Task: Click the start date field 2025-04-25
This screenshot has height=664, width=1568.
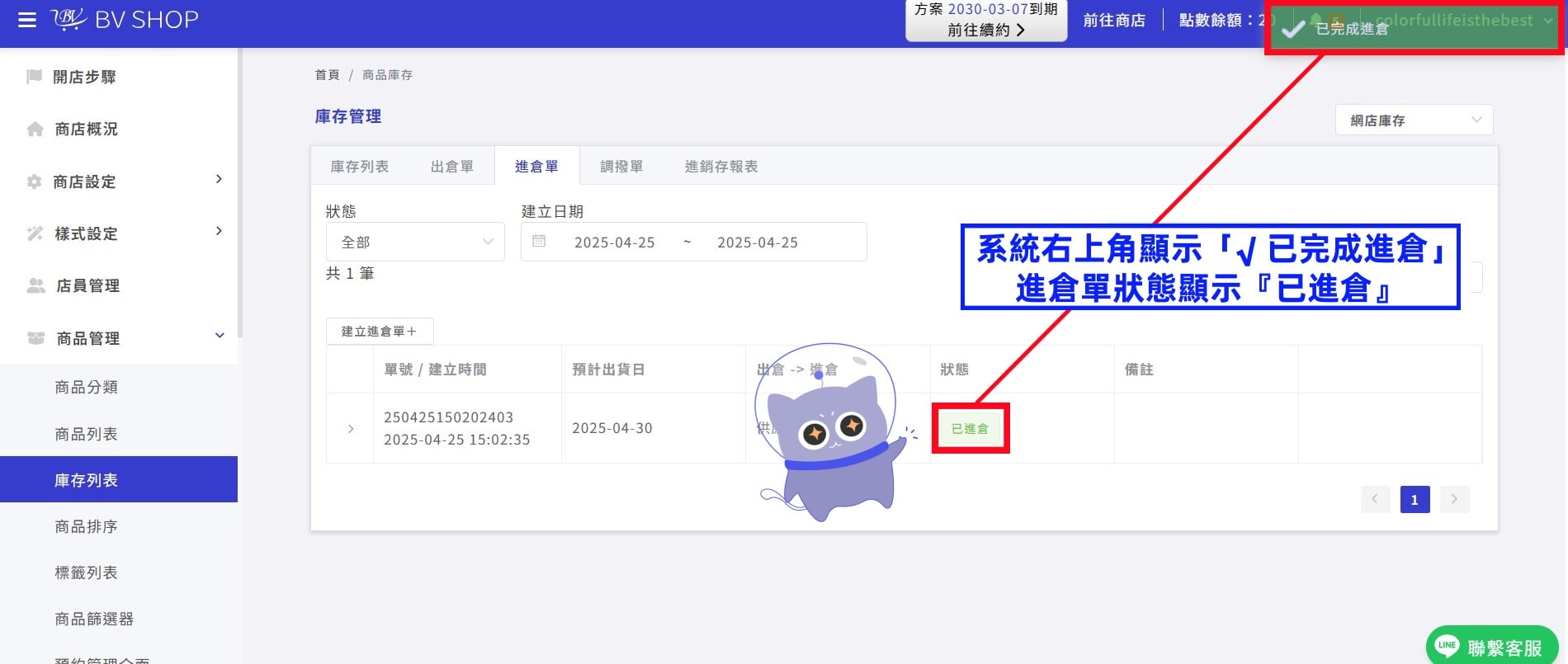Action: 615,243
